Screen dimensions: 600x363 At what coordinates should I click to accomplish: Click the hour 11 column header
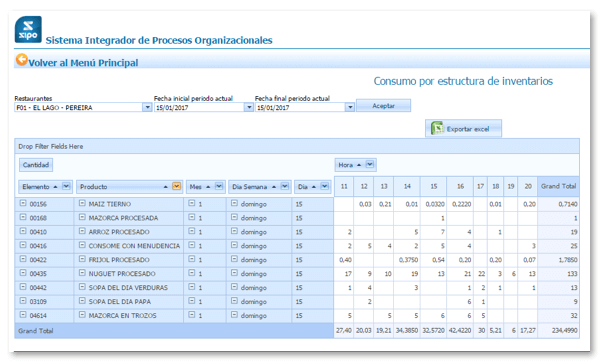(344, 187)
